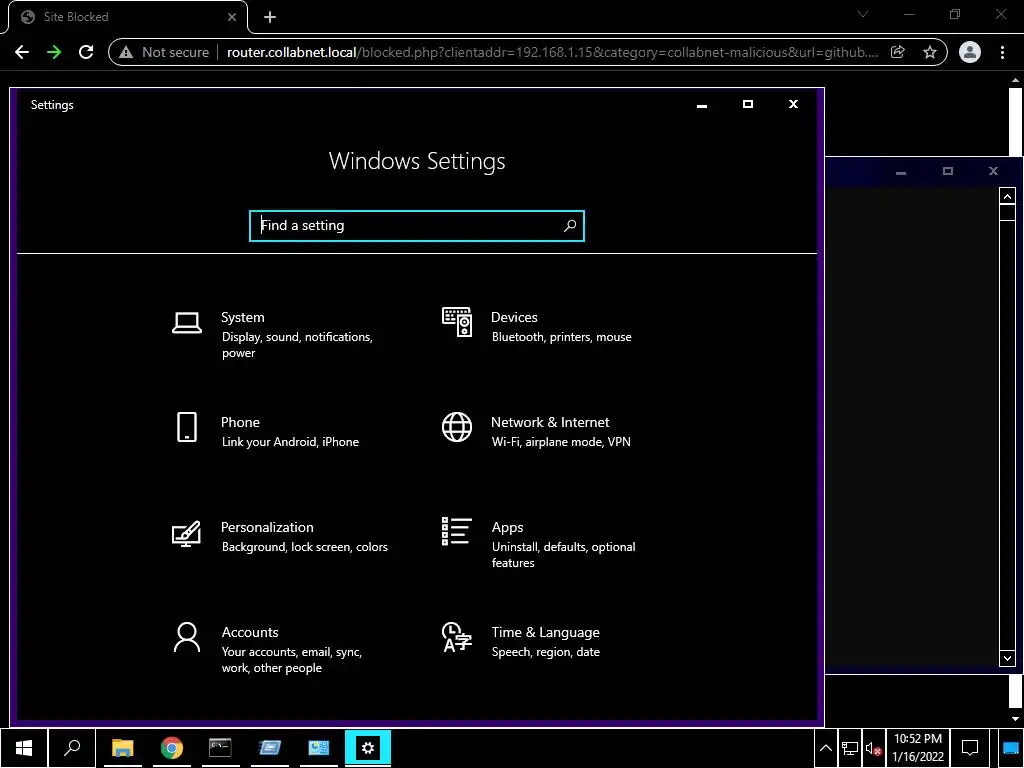Screen dimensions: 1024x768
Task: Open System settings laptop icon
Action: [x=187, y=323]
